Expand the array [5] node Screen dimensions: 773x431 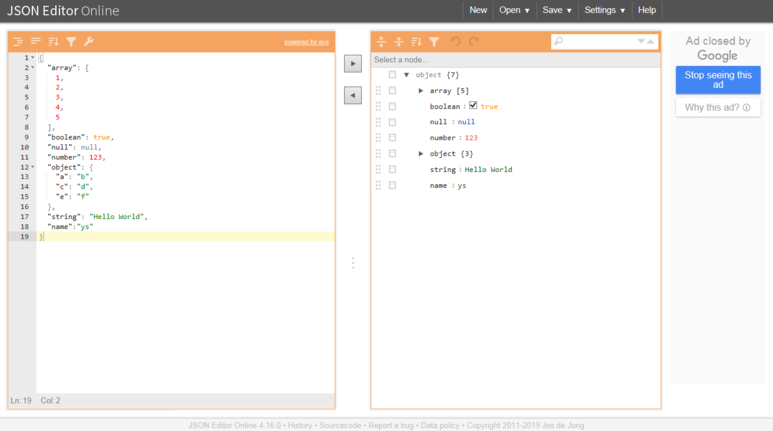421,91
